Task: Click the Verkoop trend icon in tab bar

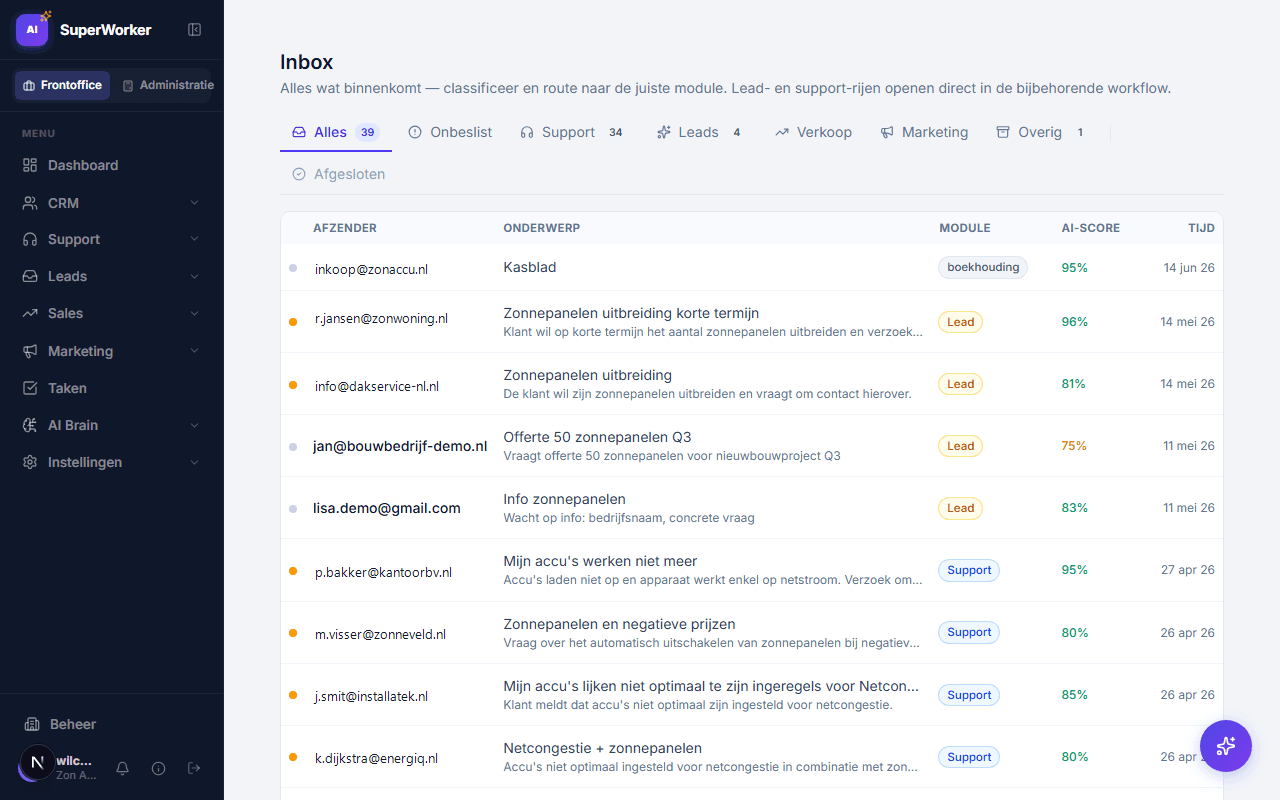Action: pyautogui.click(x=782, y=132)
